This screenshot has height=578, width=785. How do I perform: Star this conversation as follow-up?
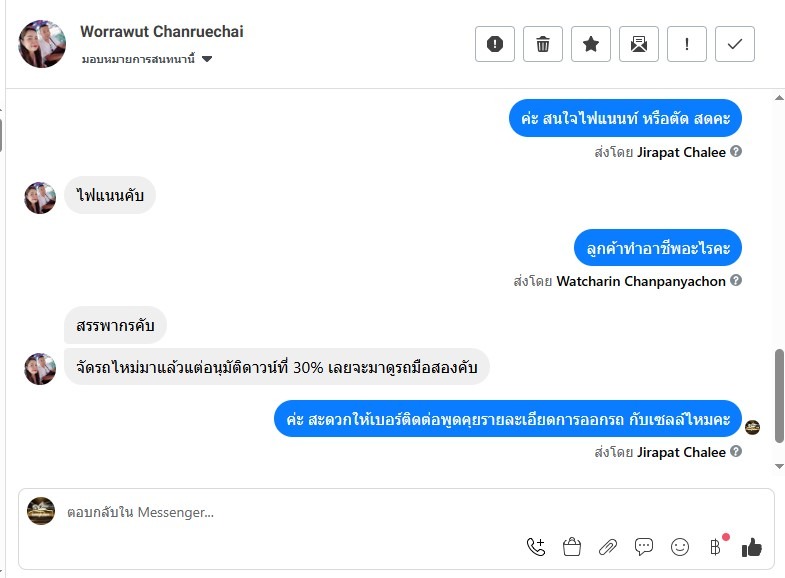[x=591, y=44]
